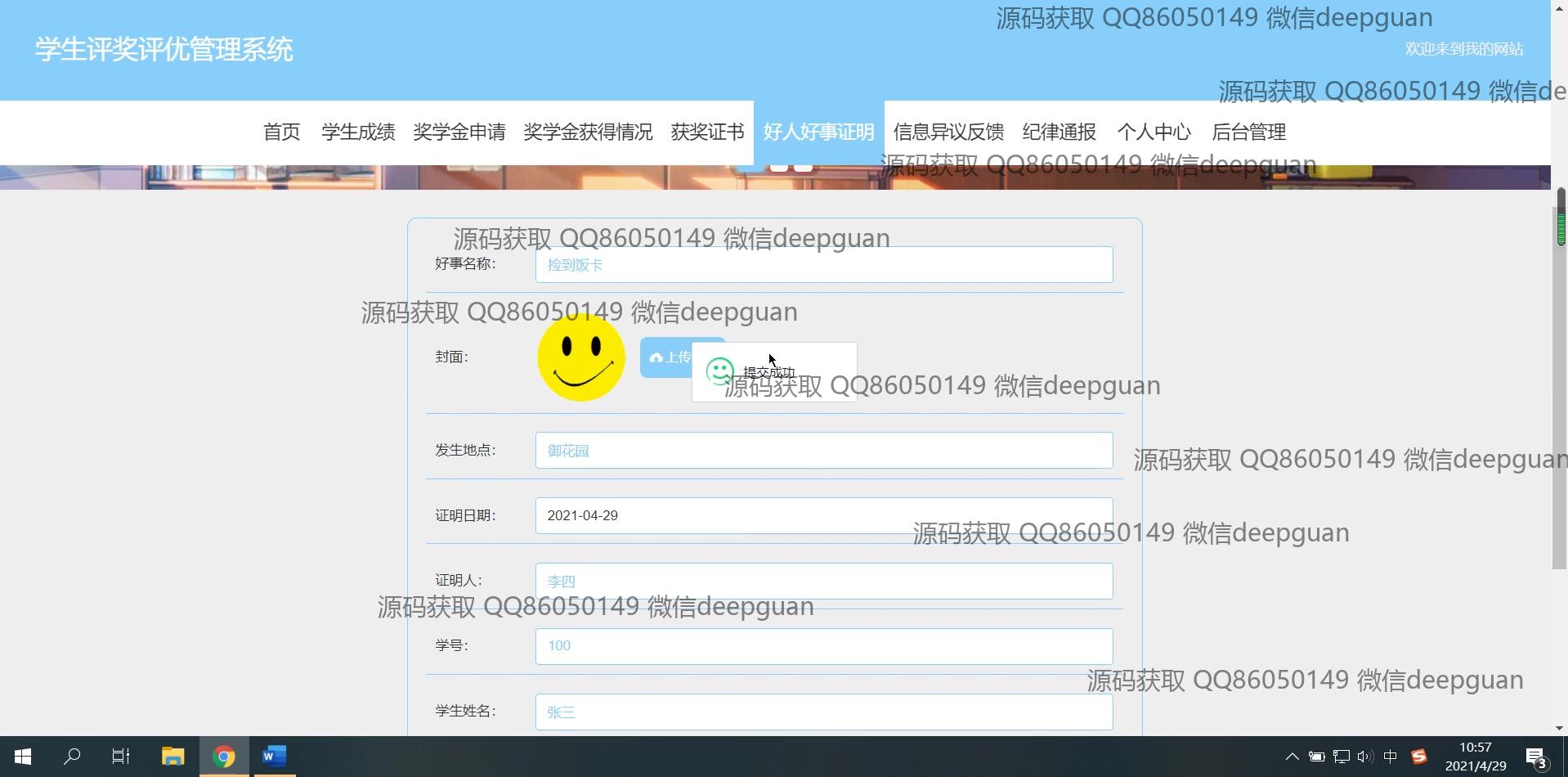1568x777 pixels.
Task: Open Word from the taskbar
Action: pyautogui.click(x=274, y=757)
